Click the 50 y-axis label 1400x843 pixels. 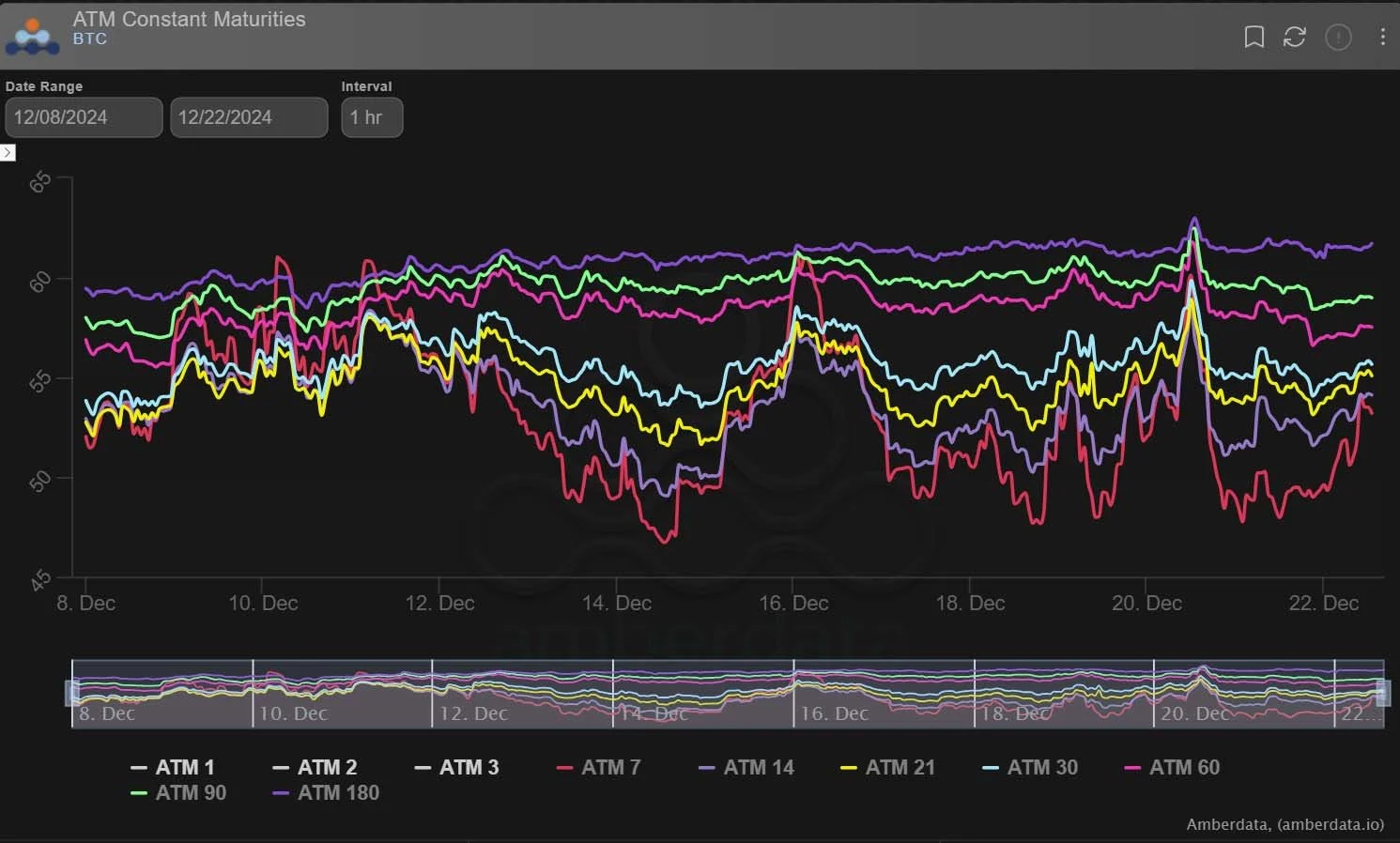(40, 481)
